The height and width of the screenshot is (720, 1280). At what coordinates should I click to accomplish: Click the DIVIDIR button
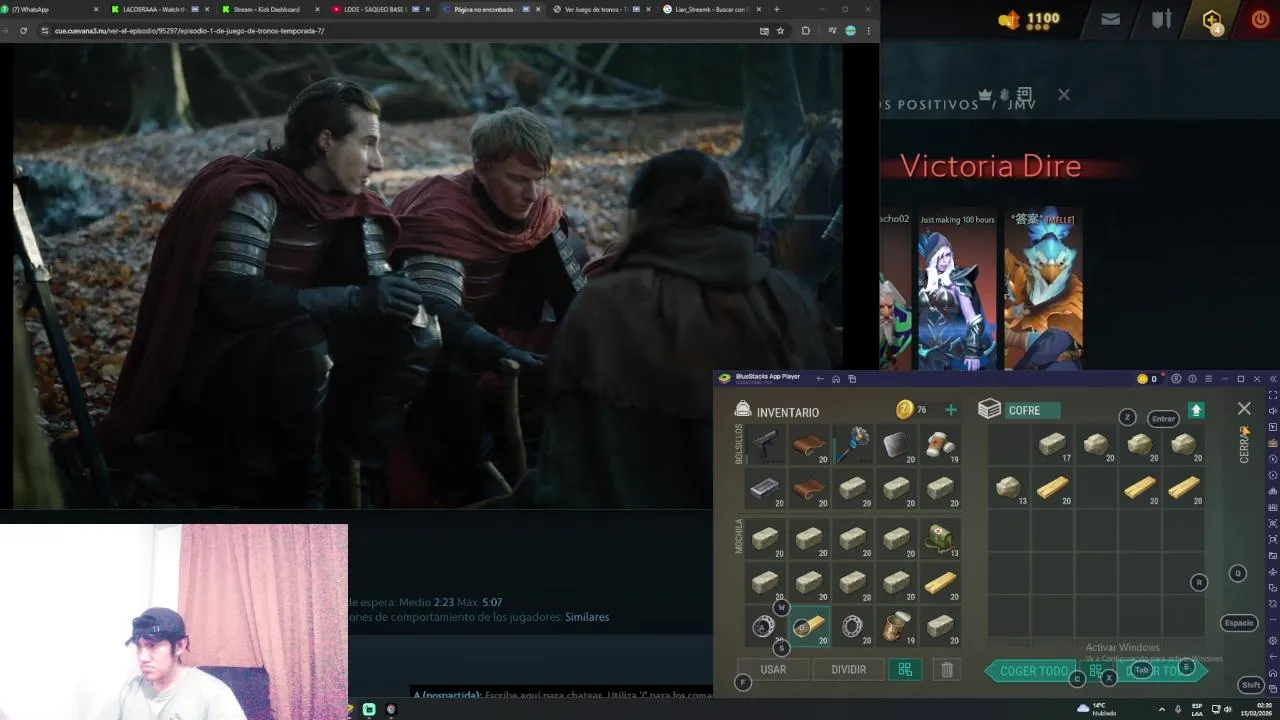(x=848, y=669)
